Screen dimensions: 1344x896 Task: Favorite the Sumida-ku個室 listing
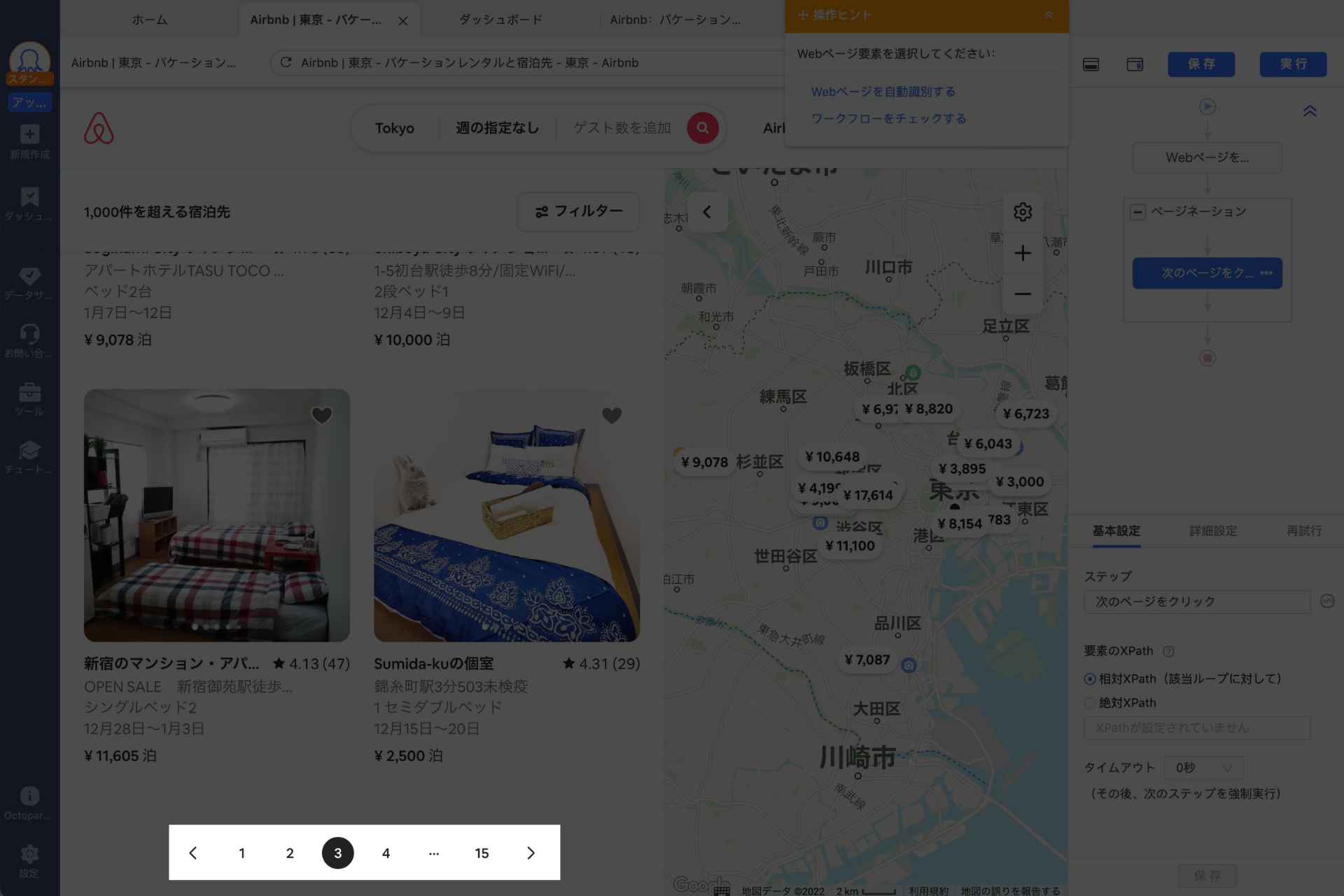pos(612,416)
